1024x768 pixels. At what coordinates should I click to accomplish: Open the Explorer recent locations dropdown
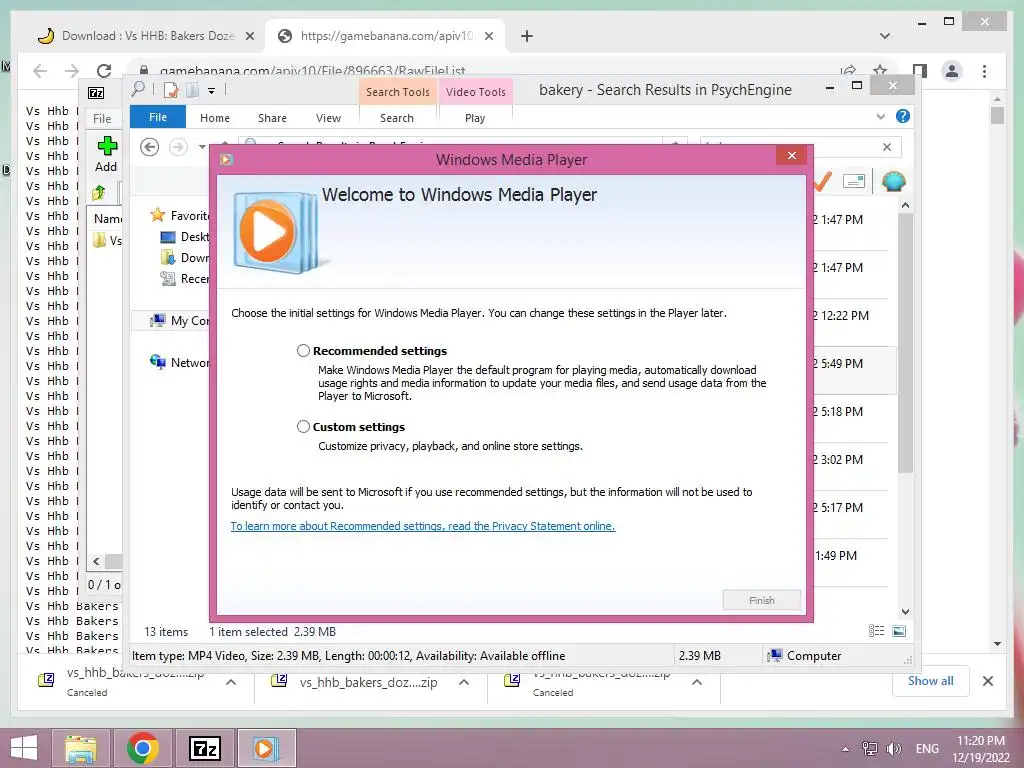(202, 147)
